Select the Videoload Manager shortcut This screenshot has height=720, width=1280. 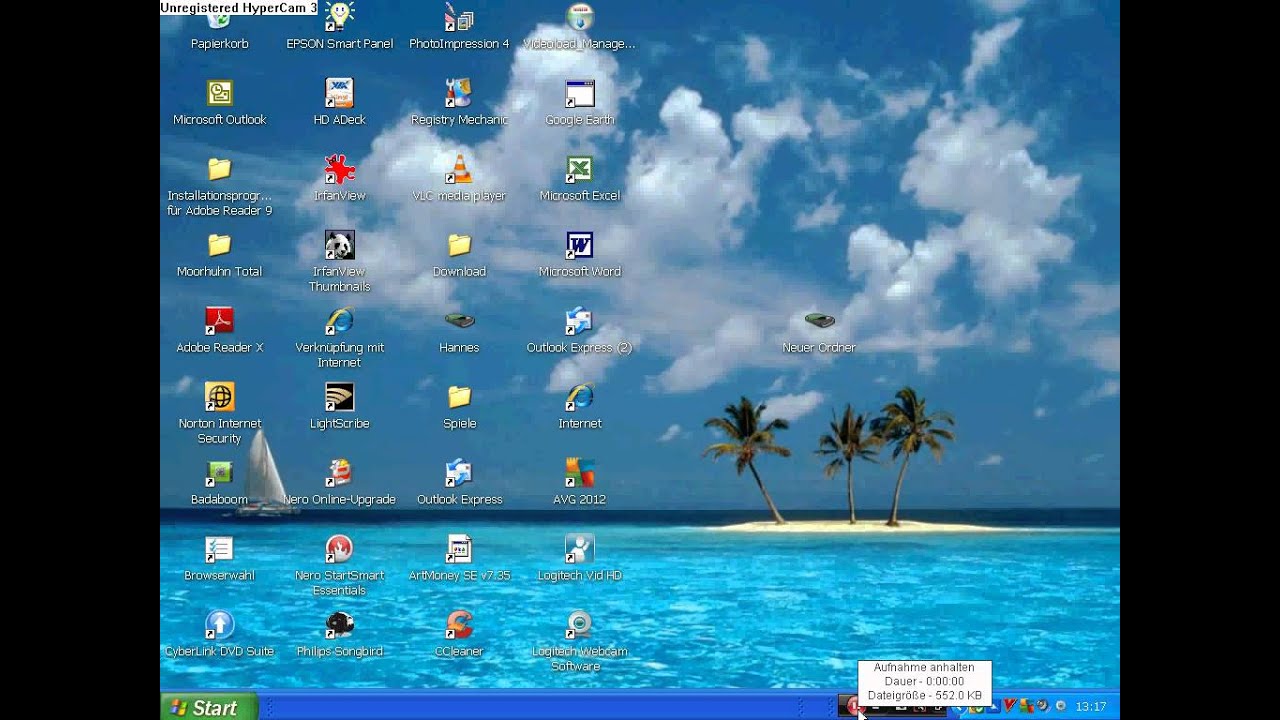(579, 17)
